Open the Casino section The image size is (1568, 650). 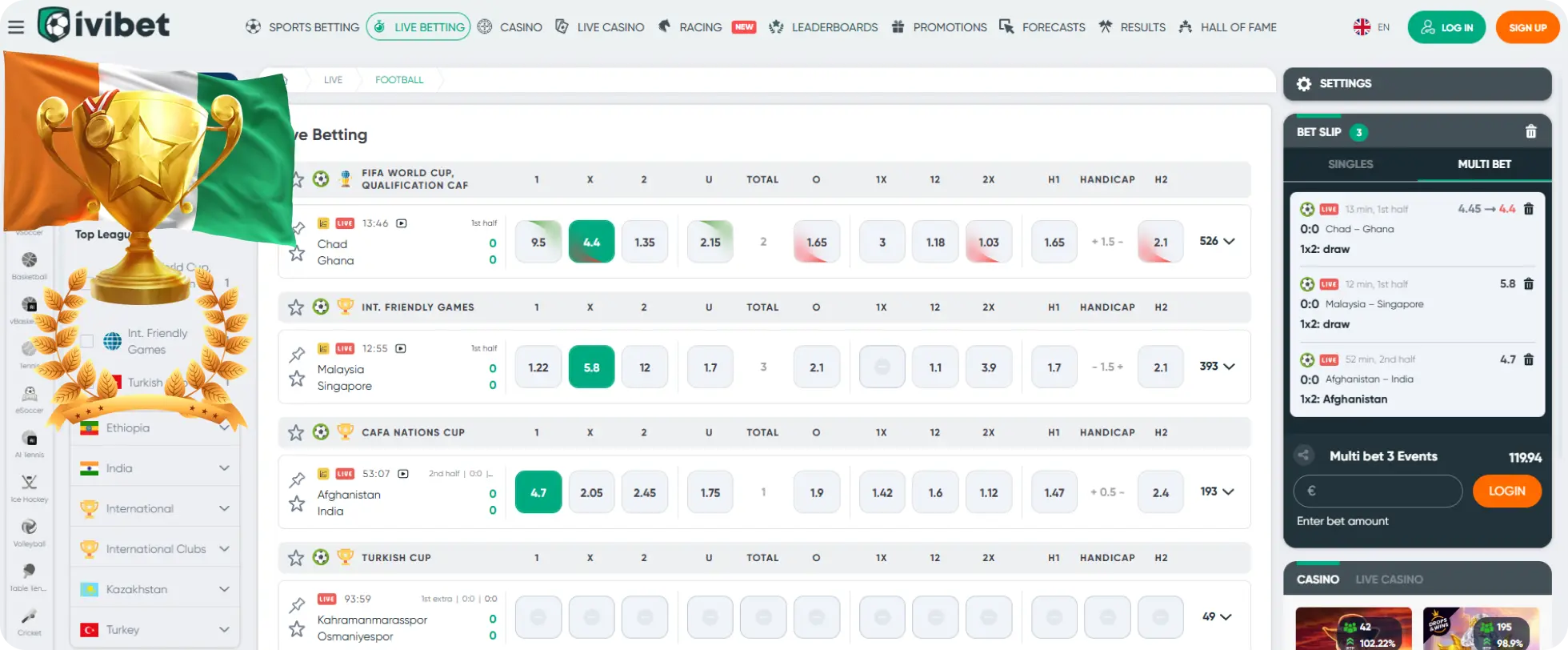coord(510,27)
